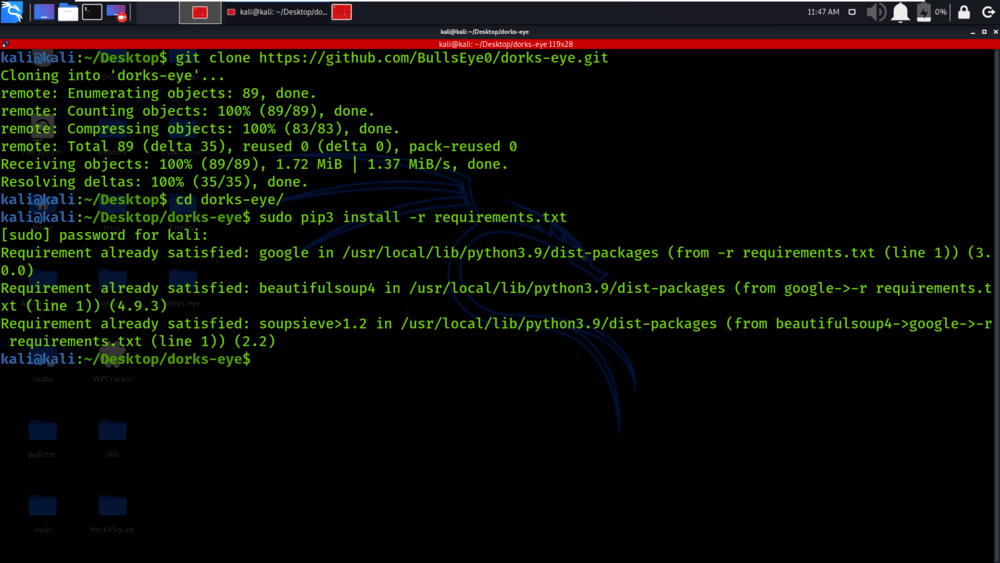Lock the screen with padlock icon

[964, 12]
